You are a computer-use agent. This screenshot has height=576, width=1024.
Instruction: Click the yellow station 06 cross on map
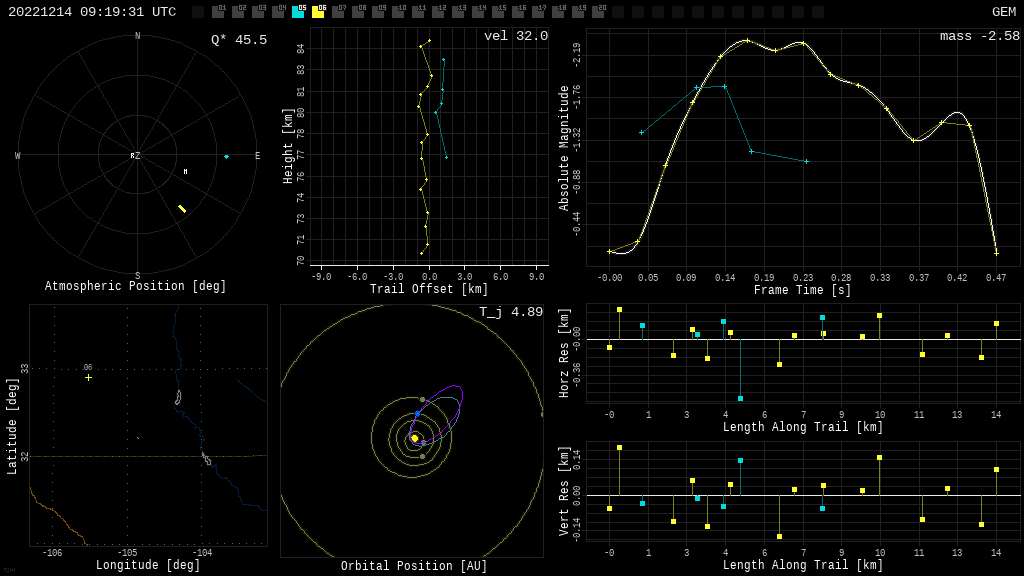[88, 377]
